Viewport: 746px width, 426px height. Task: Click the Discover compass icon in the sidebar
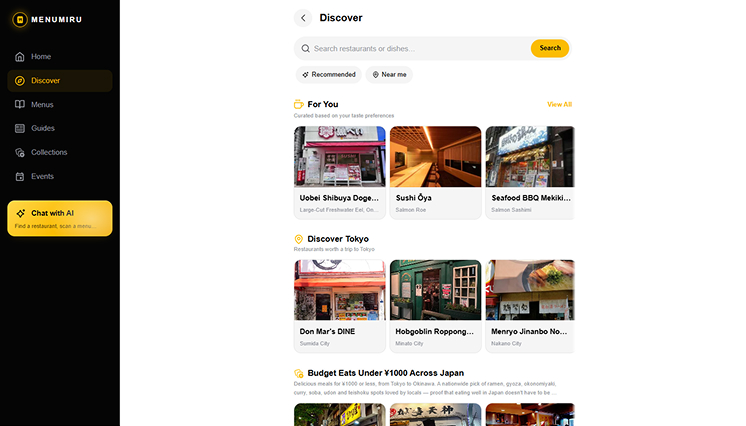click(x=20, y=81)
